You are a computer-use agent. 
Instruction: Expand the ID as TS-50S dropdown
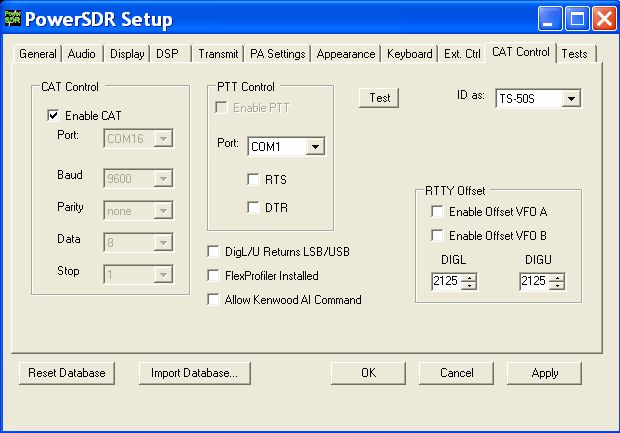571,98
